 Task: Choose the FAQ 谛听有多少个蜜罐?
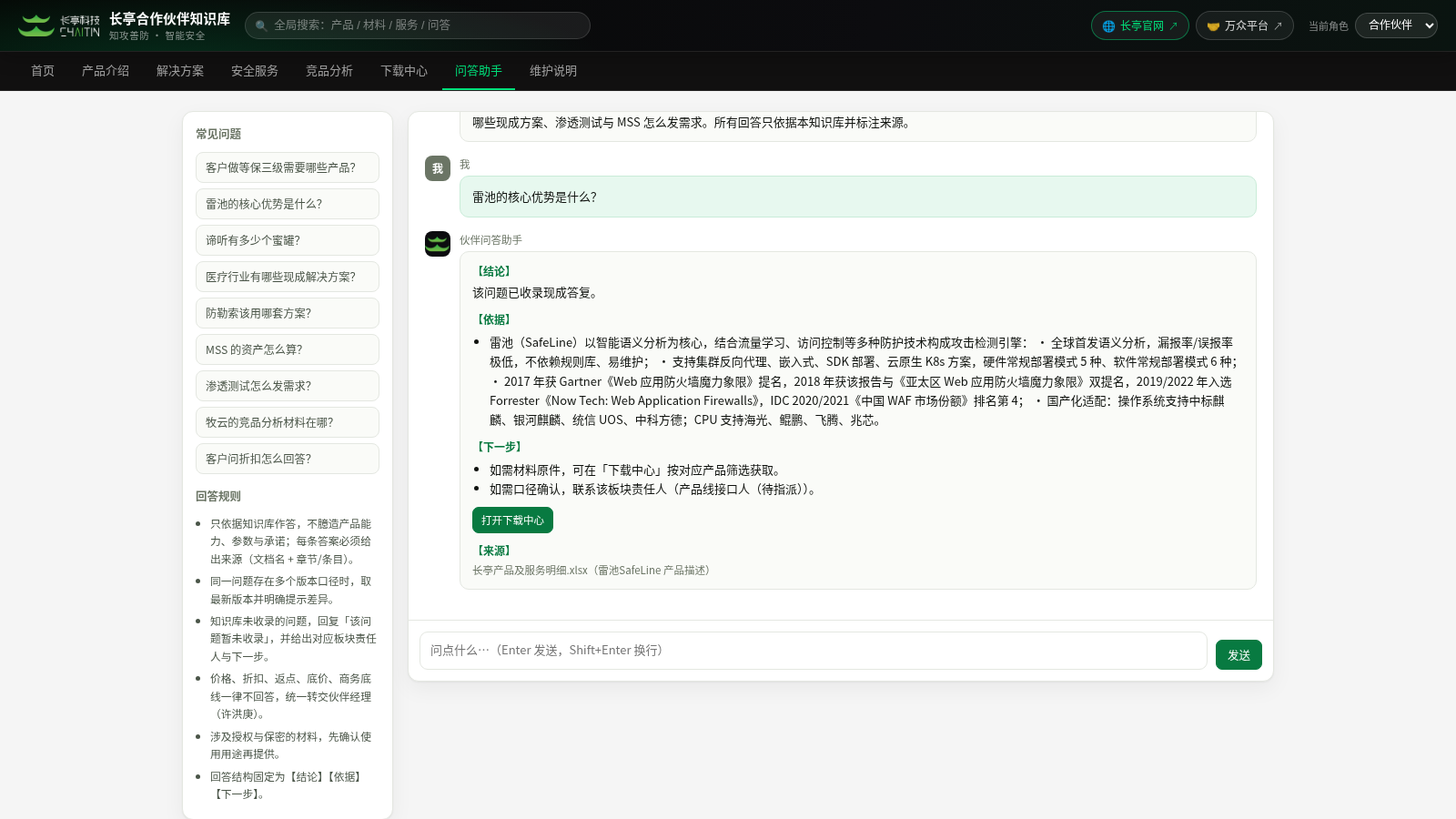pos(288,240)
